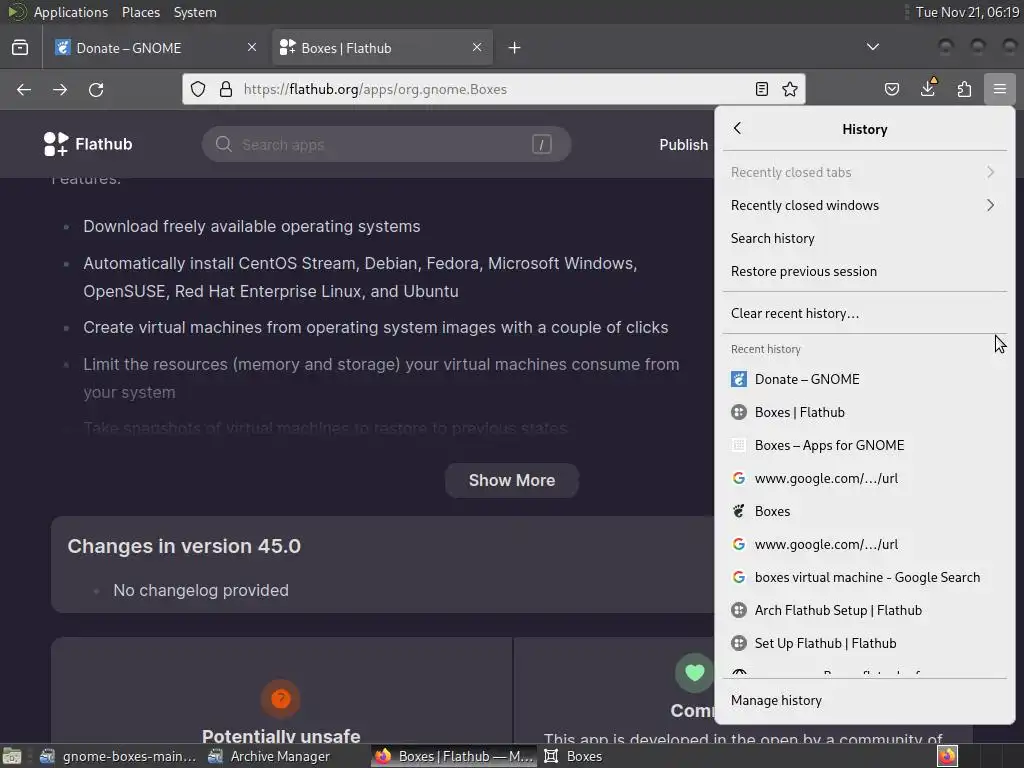Click the Flathub logo
1024x768 pixels.
88,144
